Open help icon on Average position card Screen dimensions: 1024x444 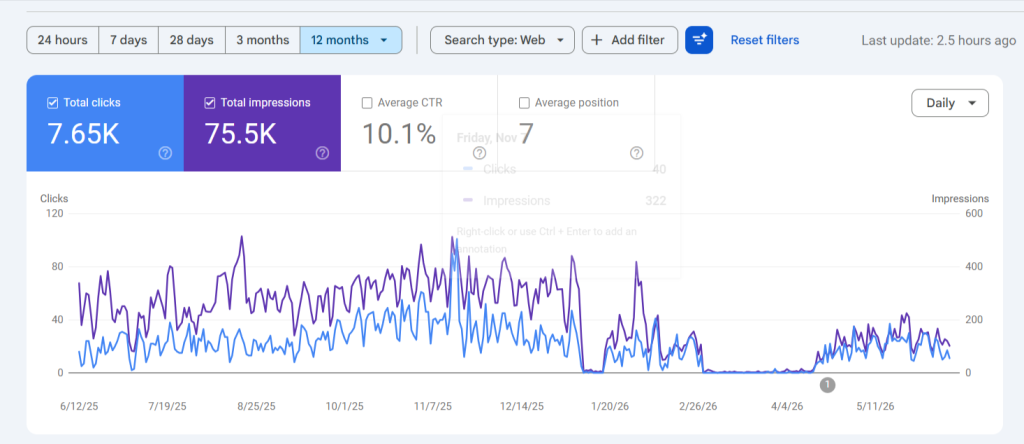[x=637, y=153]
